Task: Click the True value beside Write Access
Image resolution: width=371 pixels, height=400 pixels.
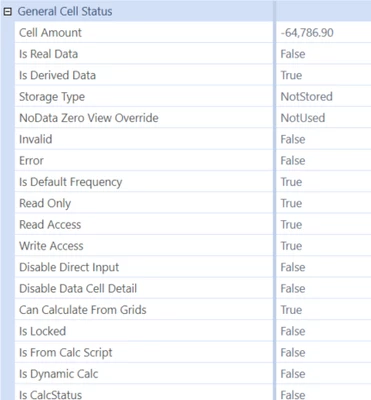Action: coord(291,246)
